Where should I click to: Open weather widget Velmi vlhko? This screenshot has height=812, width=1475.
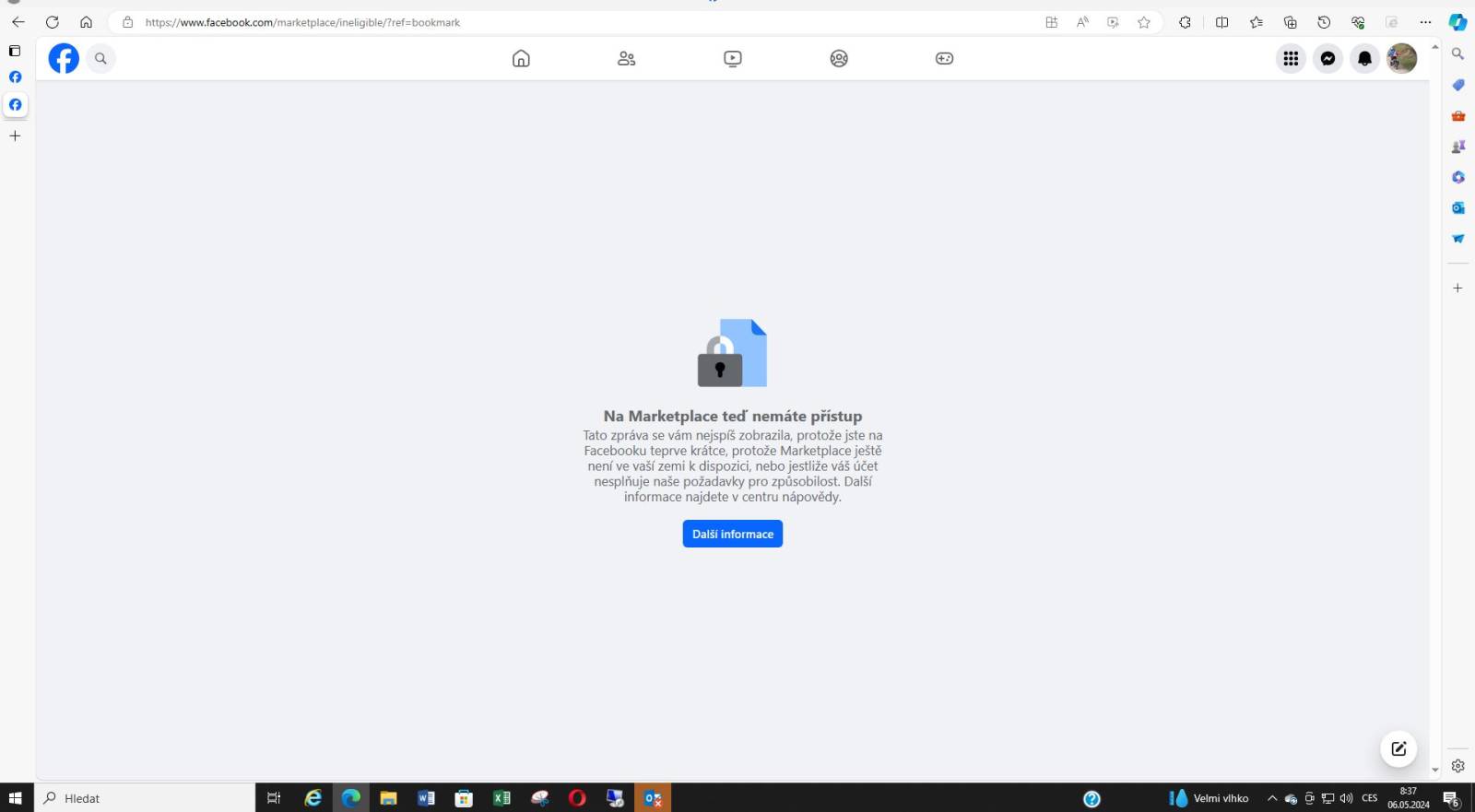point(1209,798)
